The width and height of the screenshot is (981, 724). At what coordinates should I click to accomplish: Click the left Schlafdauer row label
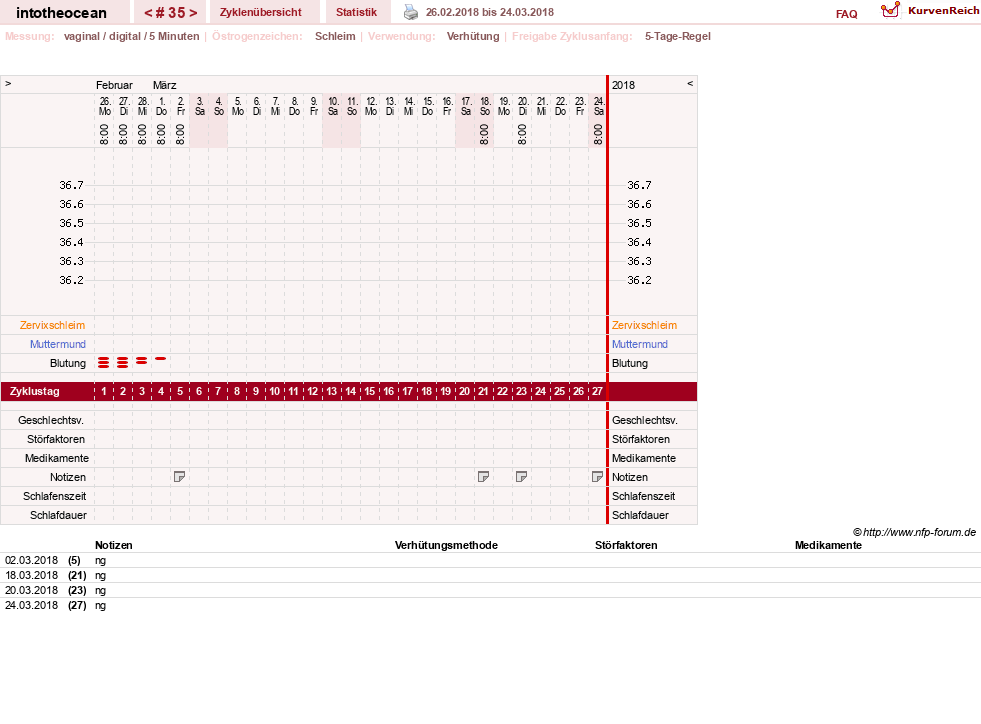58,515
